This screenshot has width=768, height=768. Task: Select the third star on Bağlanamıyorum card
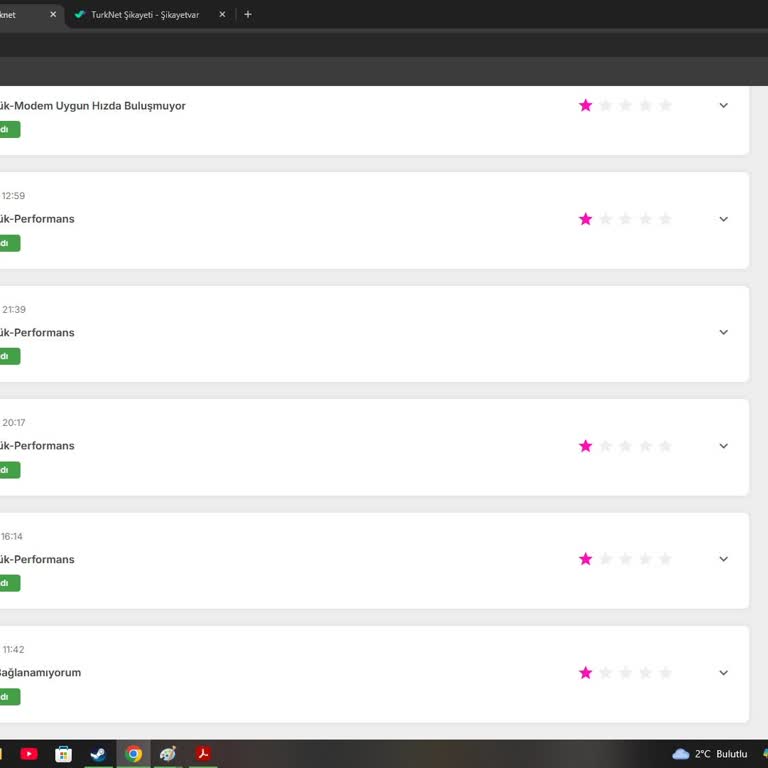pyautogui.click(x=625, y=672)
